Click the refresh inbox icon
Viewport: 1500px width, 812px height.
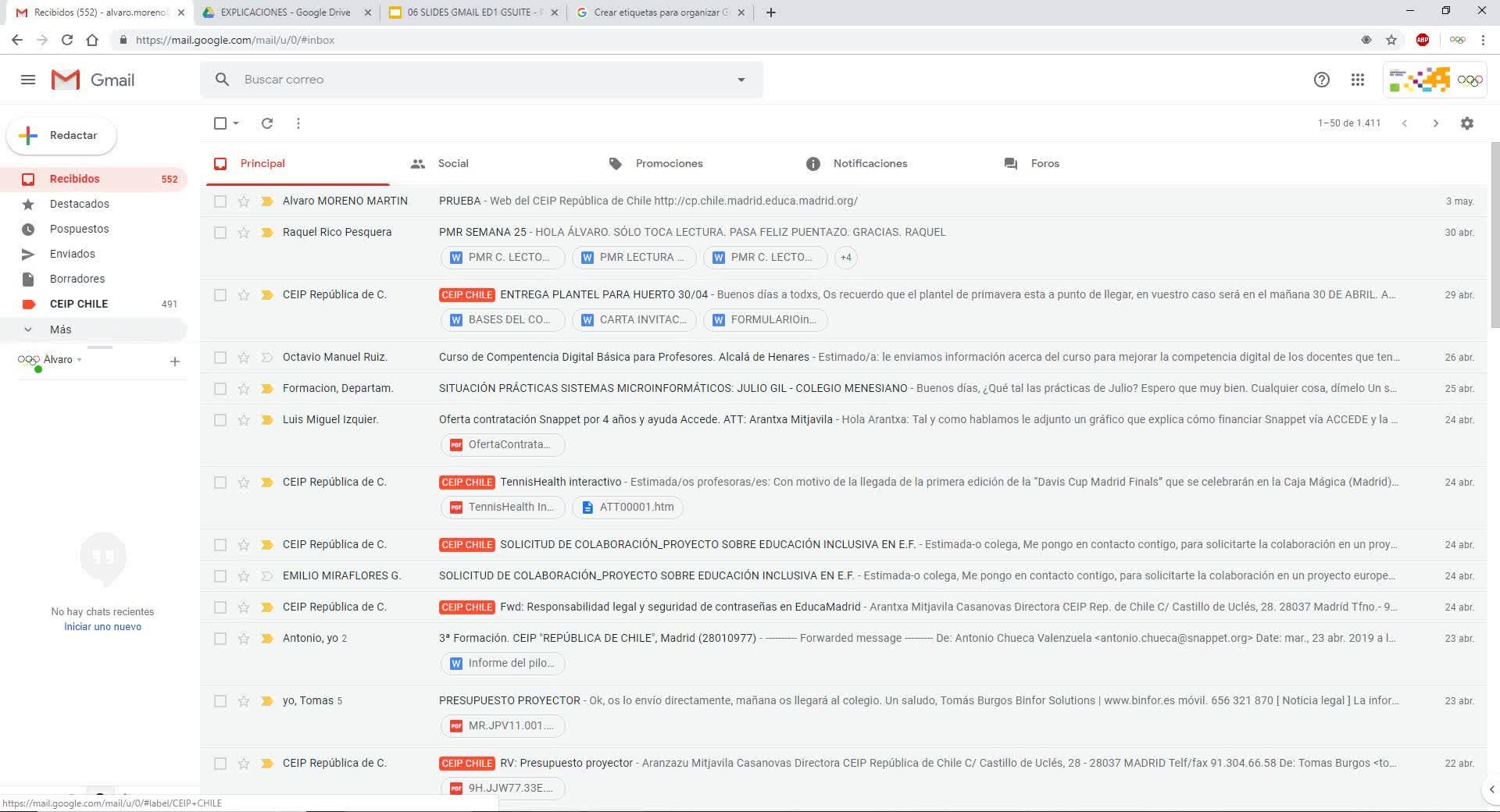(266, 123)
